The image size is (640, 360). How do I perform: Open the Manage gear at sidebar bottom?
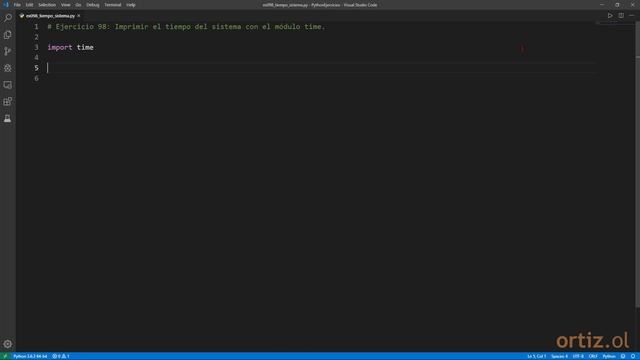(7, 344)
